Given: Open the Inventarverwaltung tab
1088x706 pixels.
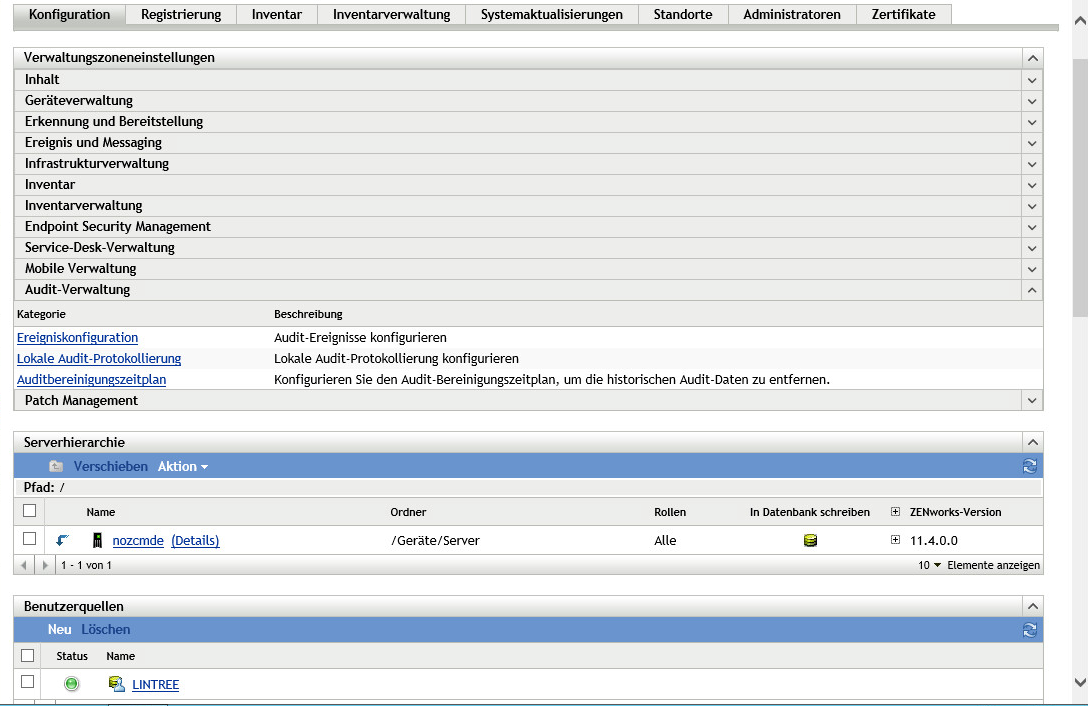Looking at the screenshot, I should pyautogui.click(x=391, y=15).
